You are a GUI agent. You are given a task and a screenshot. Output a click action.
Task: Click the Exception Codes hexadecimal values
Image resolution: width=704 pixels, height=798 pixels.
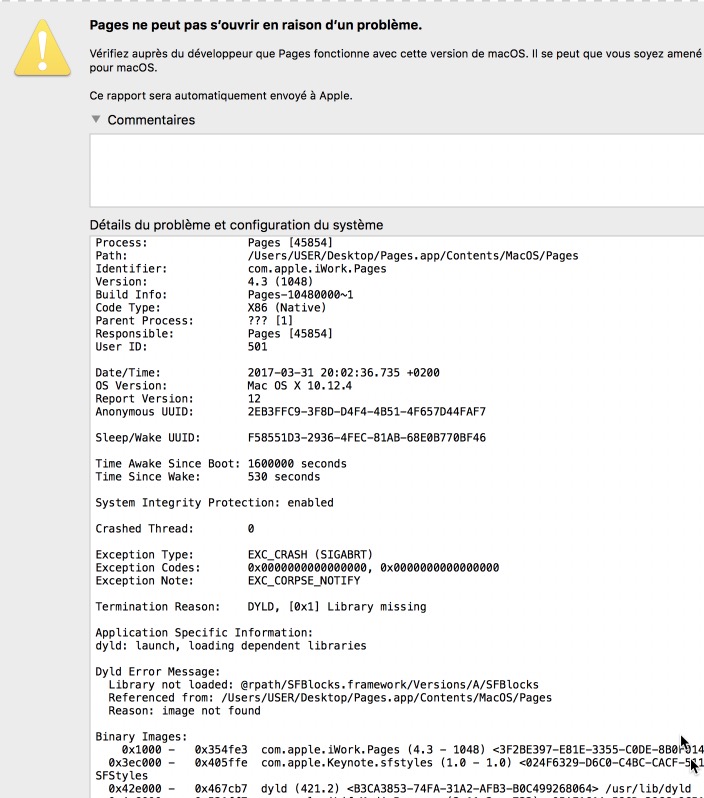click(x=373, y=567)
